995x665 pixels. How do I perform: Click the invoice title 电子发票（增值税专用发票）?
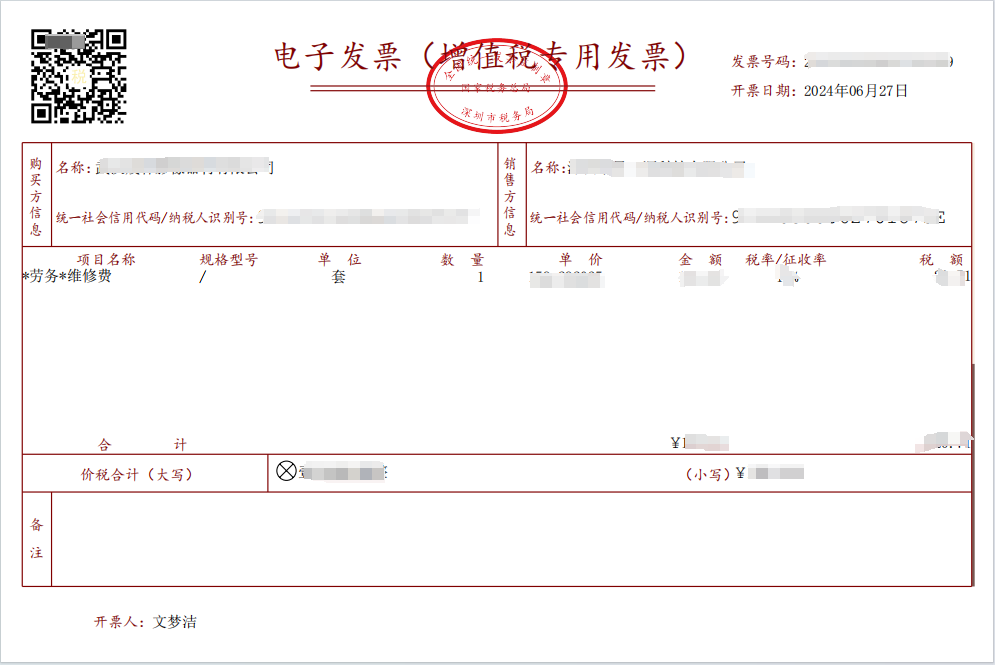481,56
